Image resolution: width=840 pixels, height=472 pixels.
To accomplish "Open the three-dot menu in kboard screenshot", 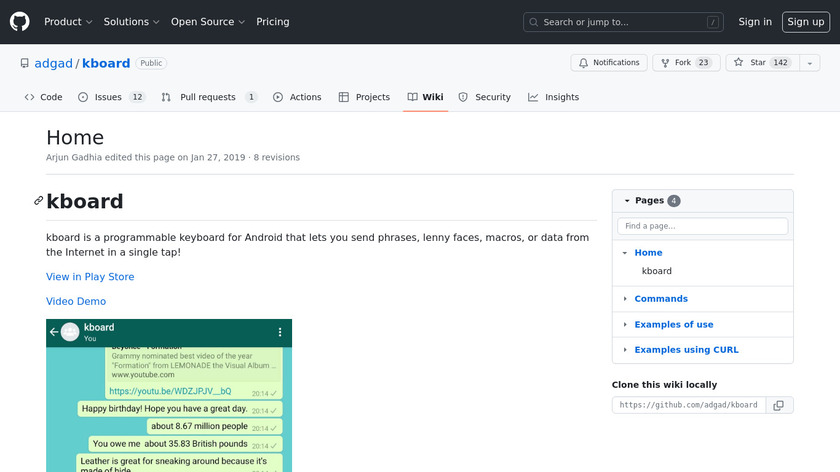I will (279, 332).
